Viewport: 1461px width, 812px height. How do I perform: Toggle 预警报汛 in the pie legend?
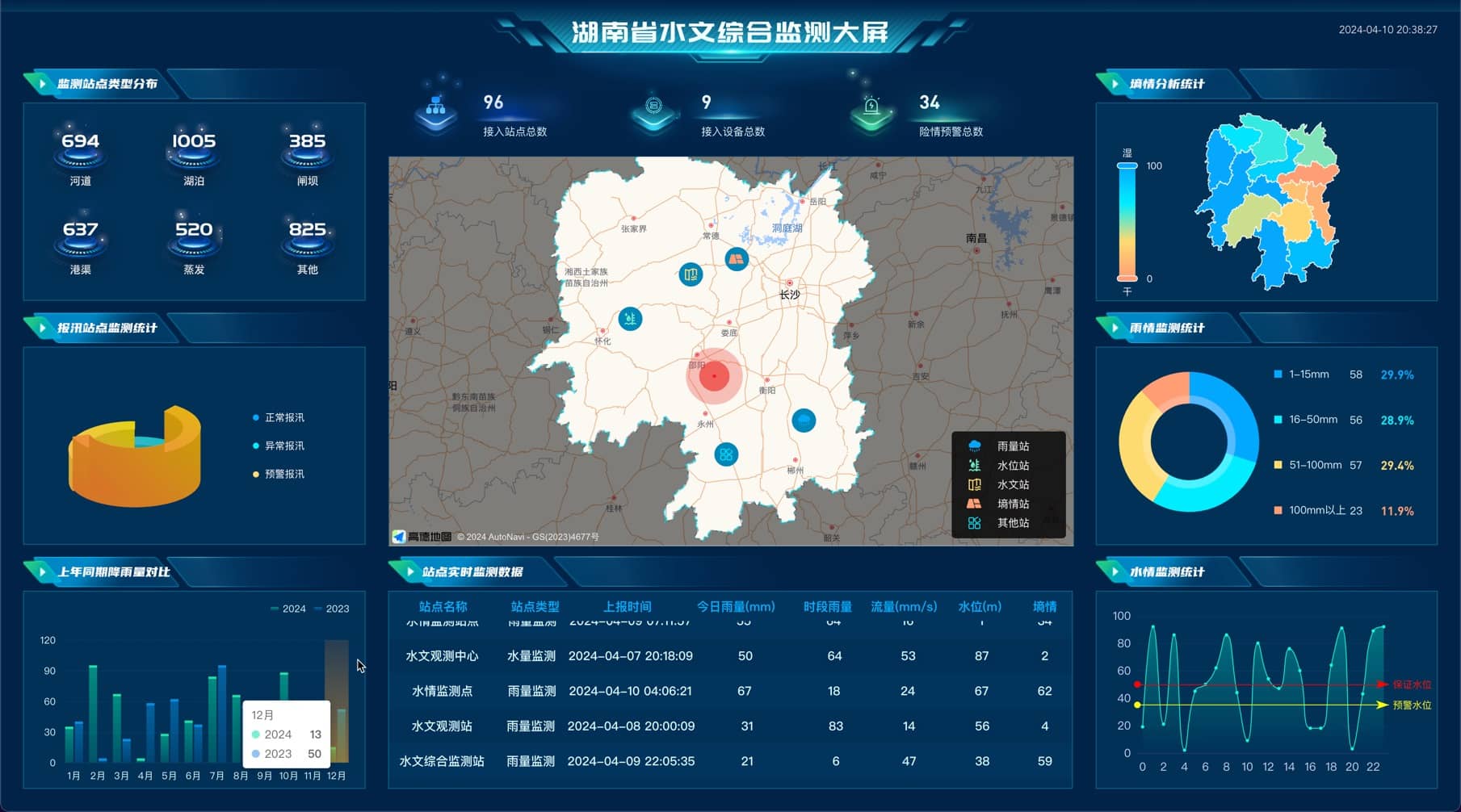[279, 474]
